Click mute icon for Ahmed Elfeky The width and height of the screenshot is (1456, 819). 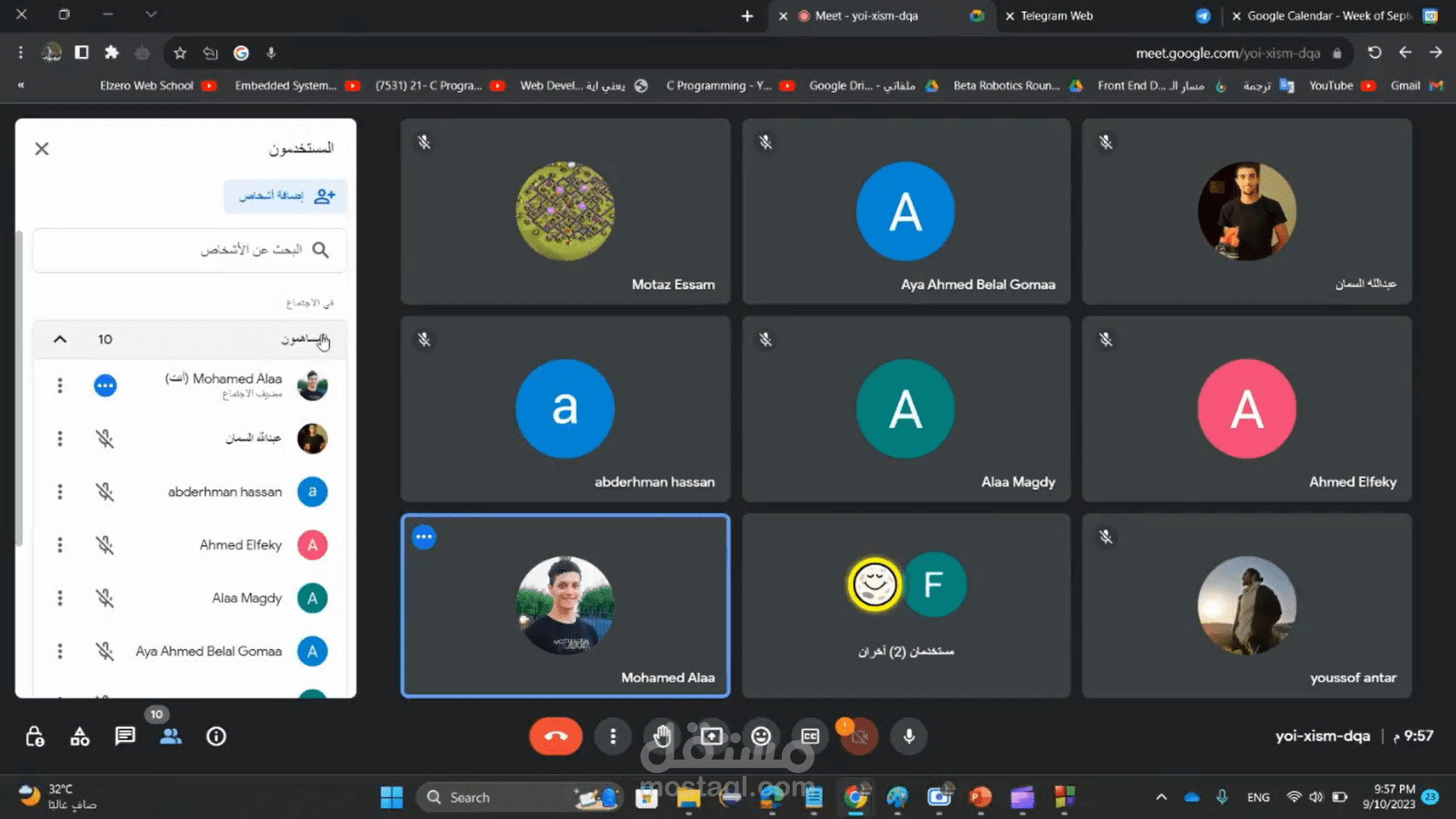[105, 545]
